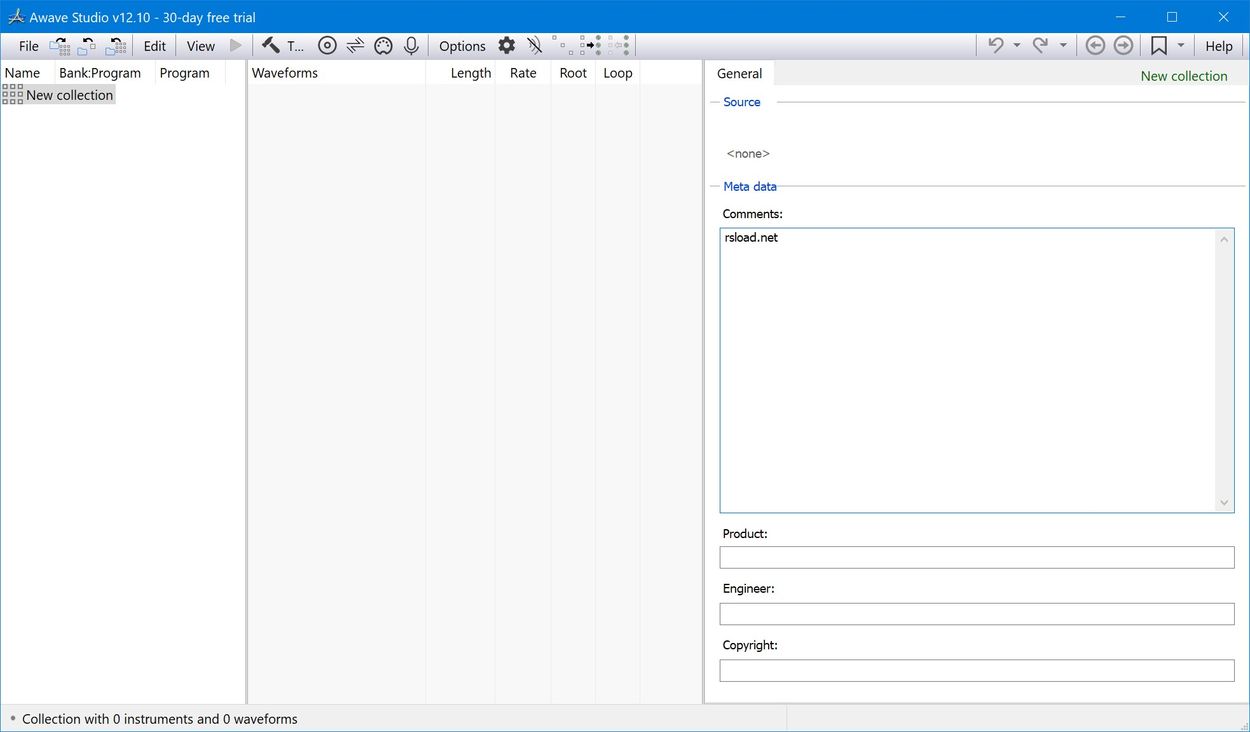The width and height of the screenshot is (1250, 732).
Task: Click the Name column header
Action: 27,73
